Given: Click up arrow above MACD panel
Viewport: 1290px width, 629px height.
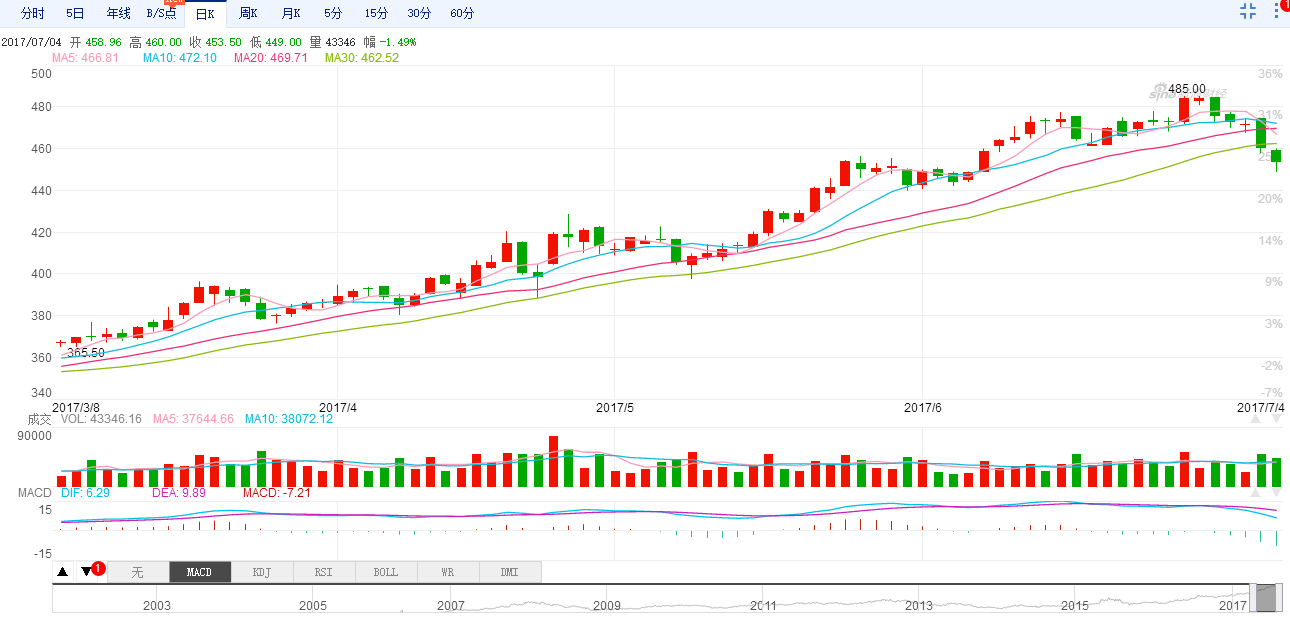Looking at the screenshot, I should (x=1255, y=493).
